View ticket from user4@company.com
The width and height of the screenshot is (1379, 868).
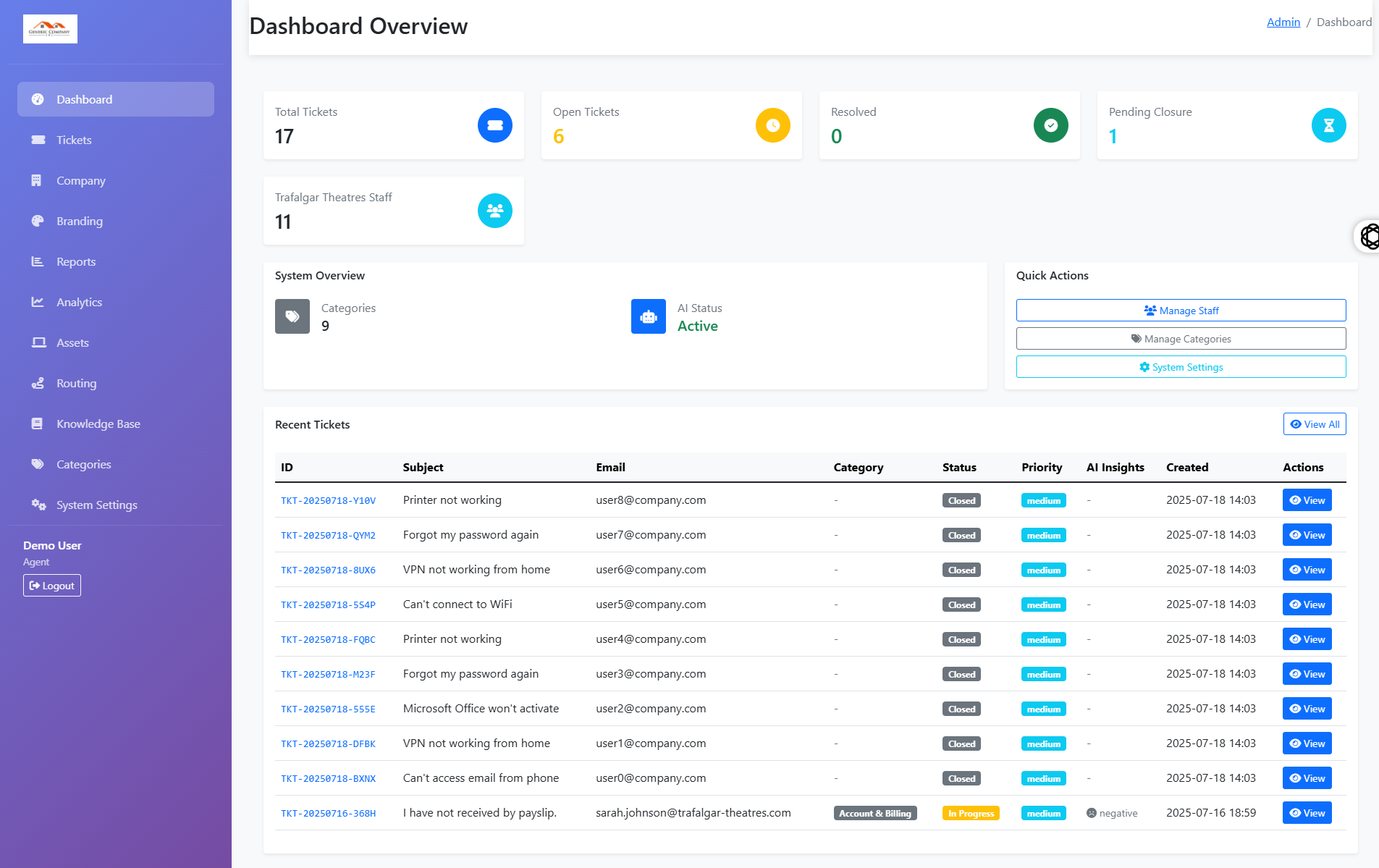tap(1307, 639)
